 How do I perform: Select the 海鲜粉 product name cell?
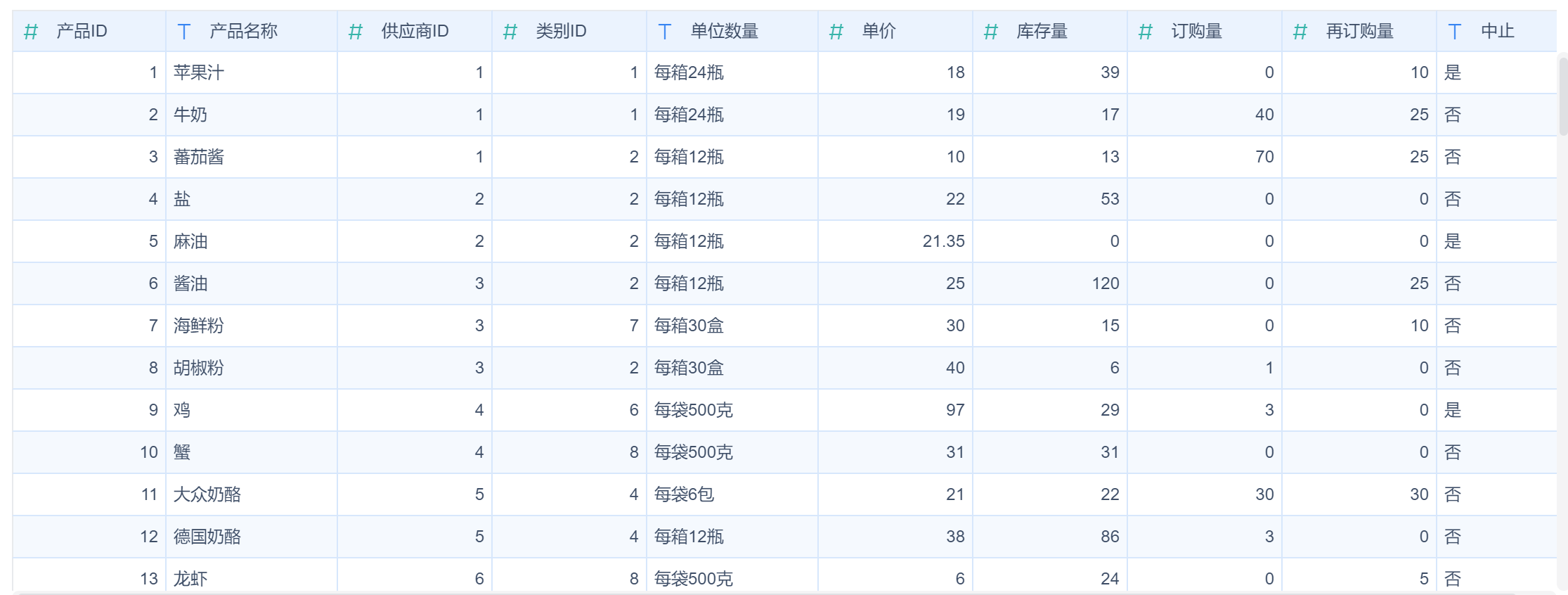(199, 326)
